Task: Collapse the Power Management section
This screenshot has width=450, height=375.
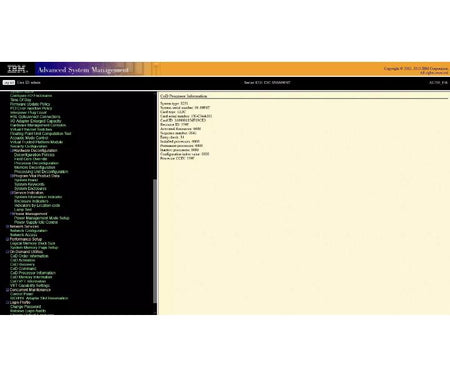Action: [12, 214]
